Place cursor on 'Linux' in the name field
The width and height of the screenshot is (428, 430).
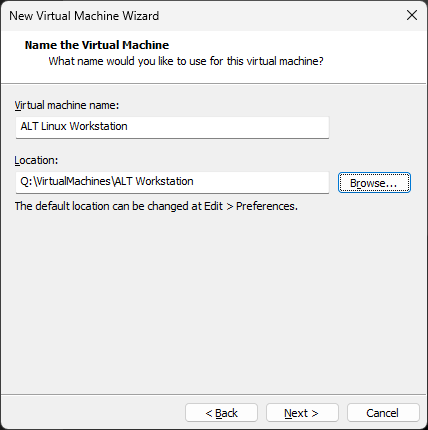tap(54, 126)
